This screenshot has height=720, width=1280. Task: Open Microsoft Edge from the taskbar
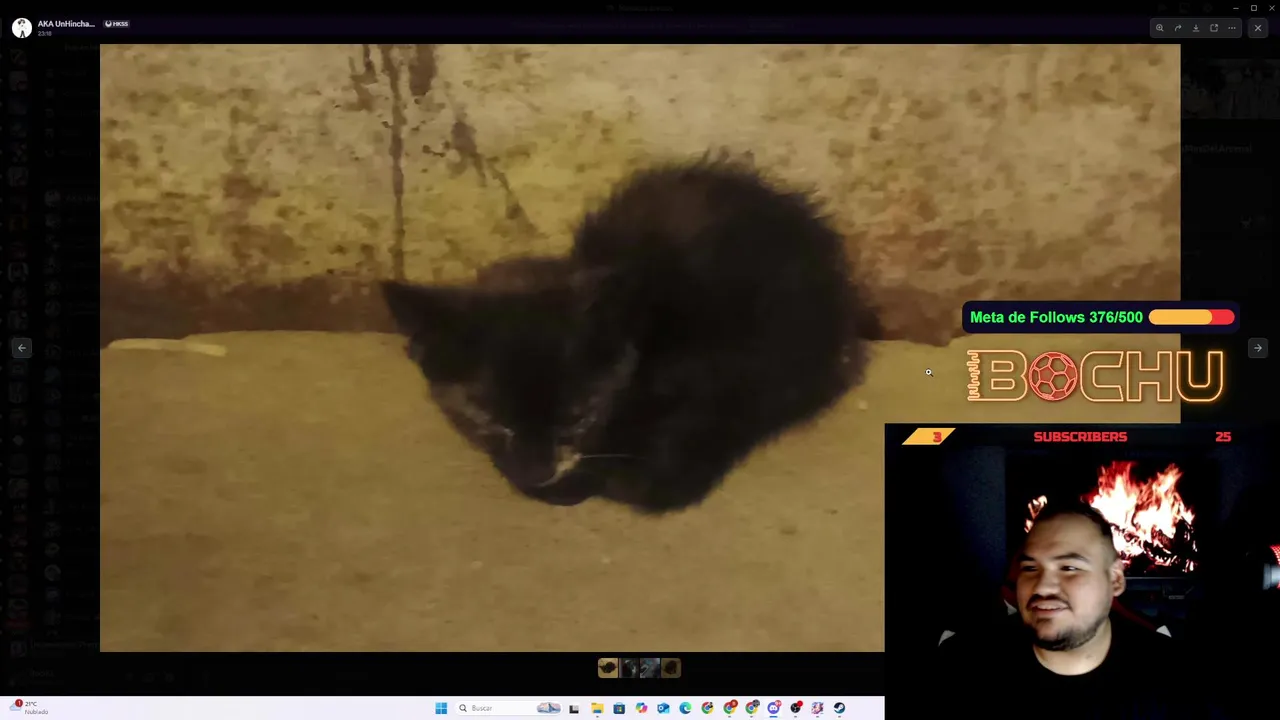click(685, 708)
